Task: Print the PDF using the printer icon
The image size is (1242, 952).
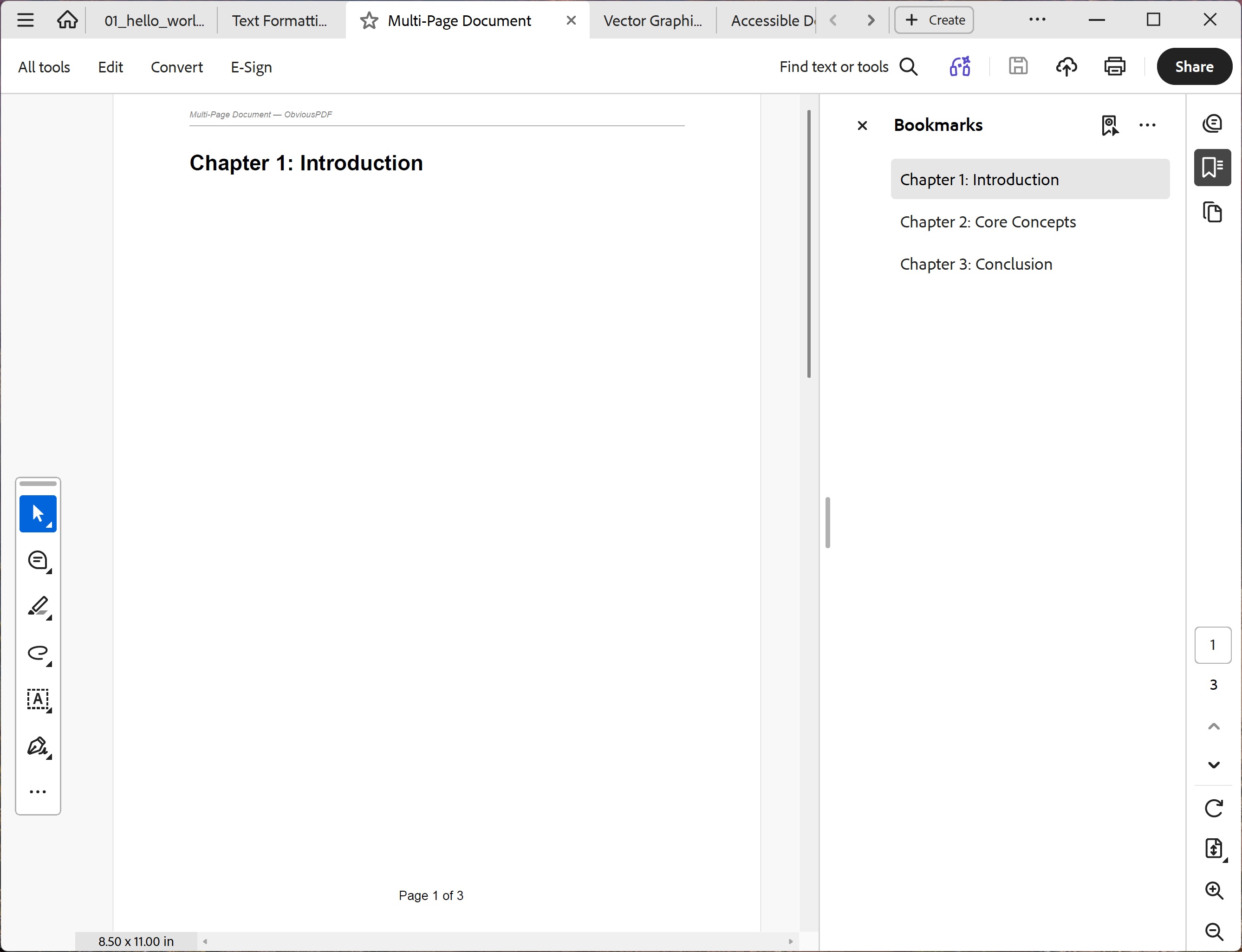Action: point(1114,66)
